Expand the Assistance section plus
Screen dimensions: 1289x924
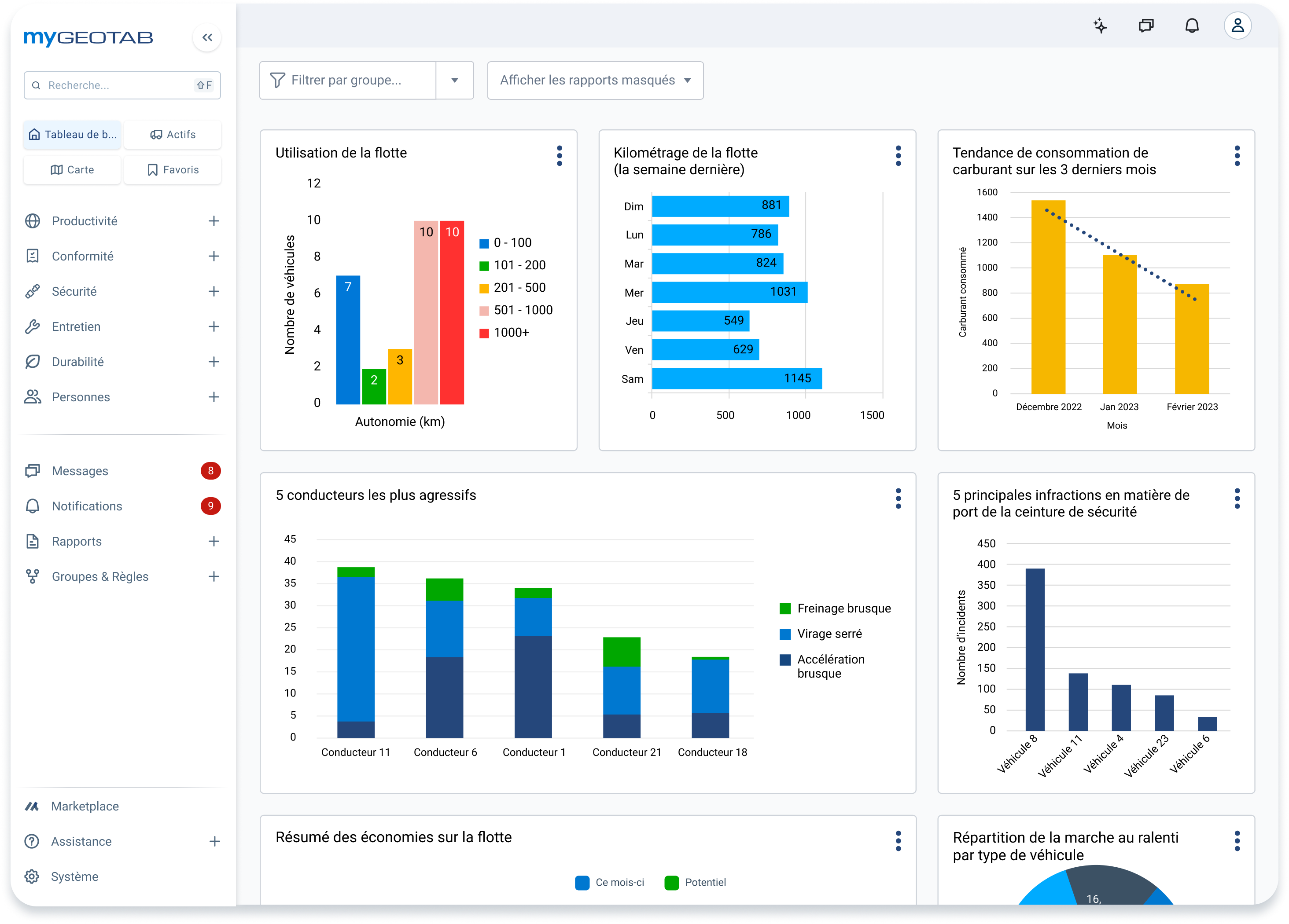(x=214, y=842)
